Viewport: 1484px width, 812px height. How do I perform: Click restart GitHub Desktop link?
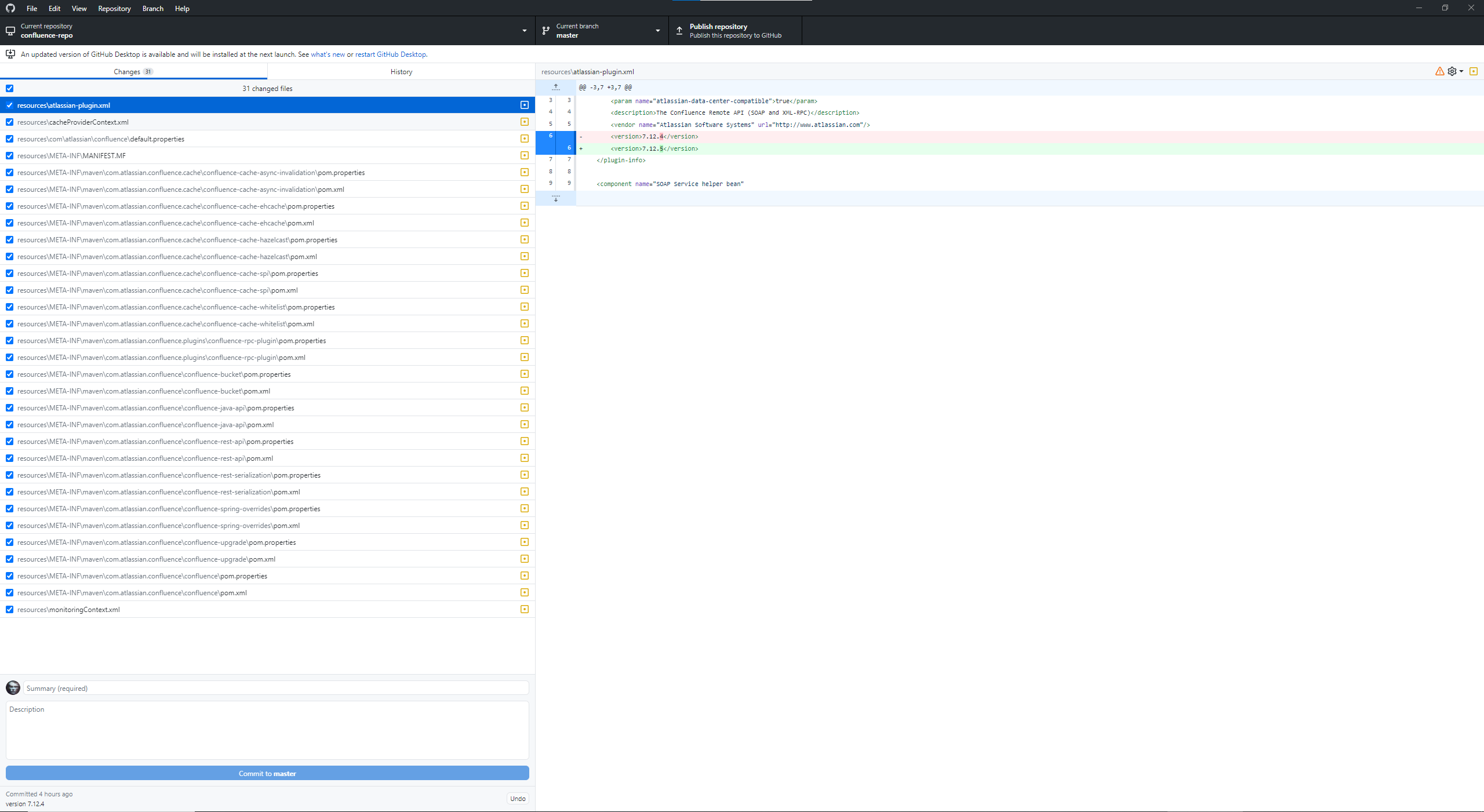tap(391, 54)
